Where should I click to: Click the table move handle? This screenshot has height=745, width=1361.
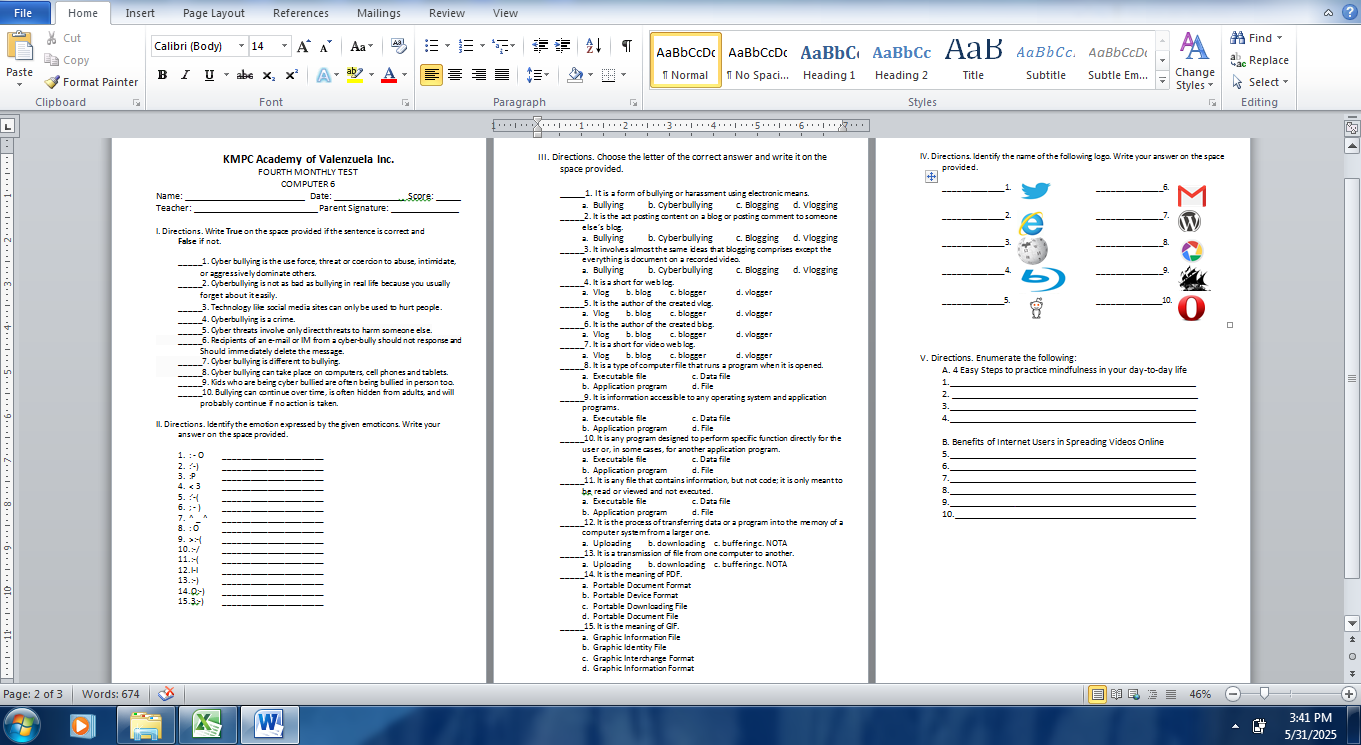point(930,176)
